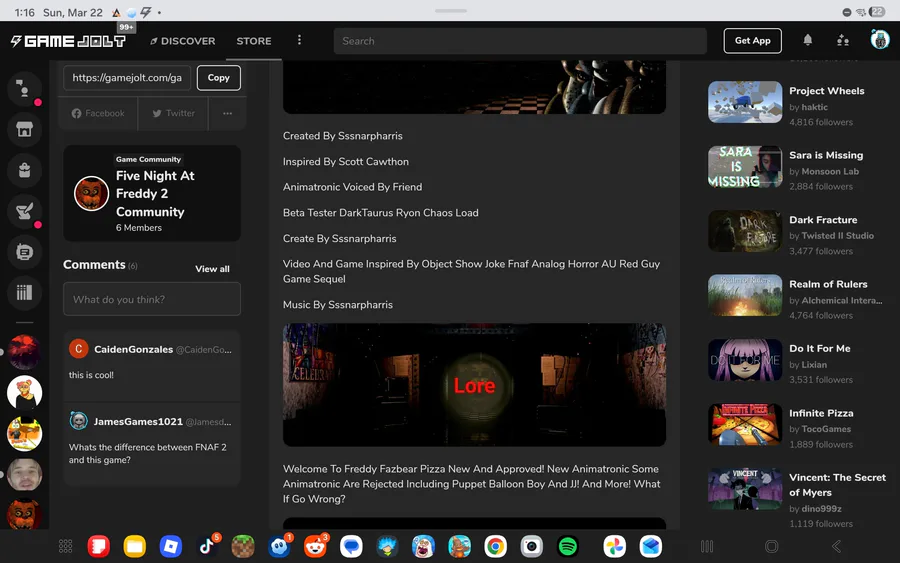Click Vincent game thumbnail
The height and width of the screenshot is (563, 900).
click(745, 489)
